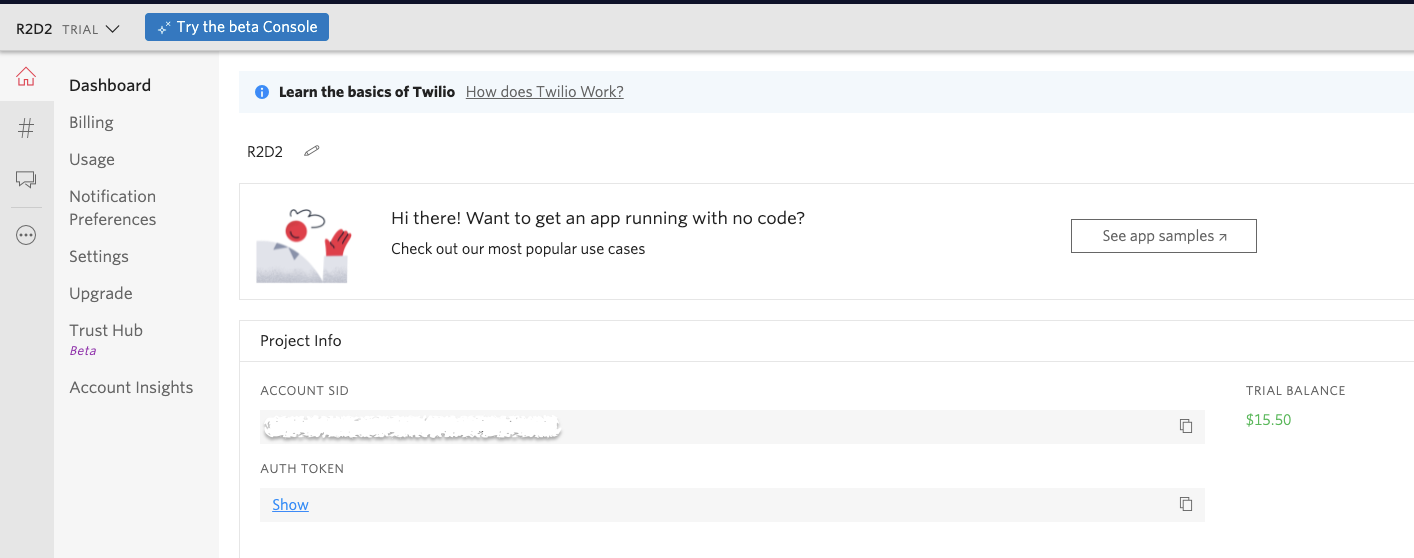Click the Hi there no-code app heading
Viewport: 1414px width, 558px height.
598,218
